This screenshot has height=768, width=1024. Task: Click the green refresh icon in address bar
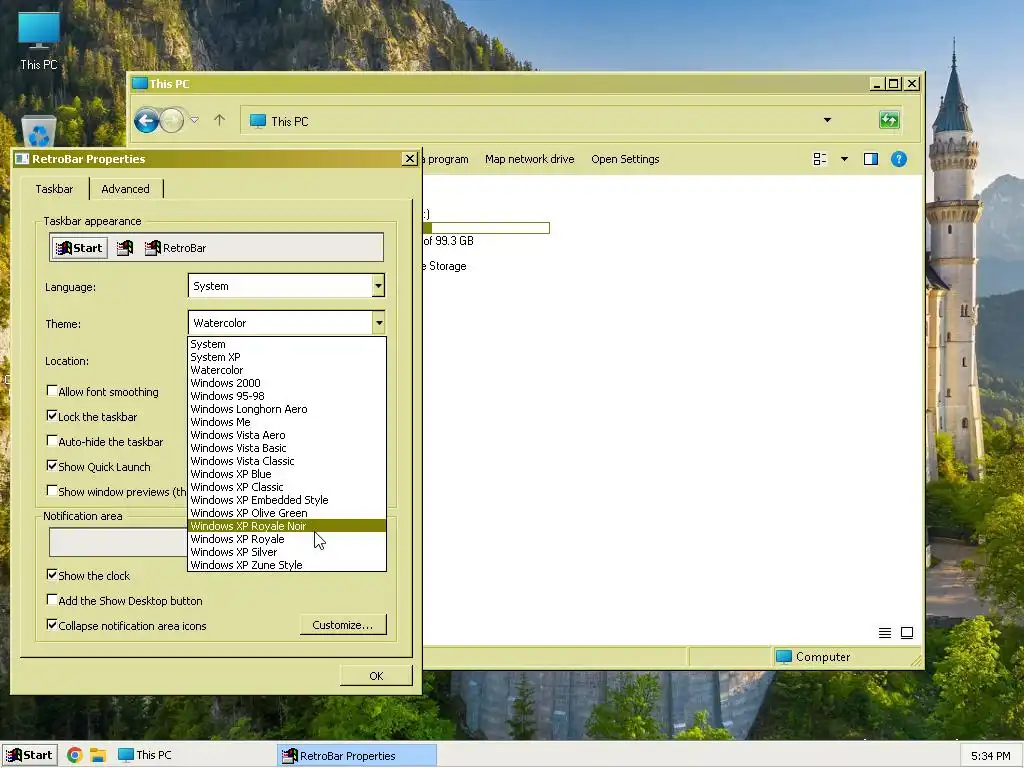[x=889, y=120]
